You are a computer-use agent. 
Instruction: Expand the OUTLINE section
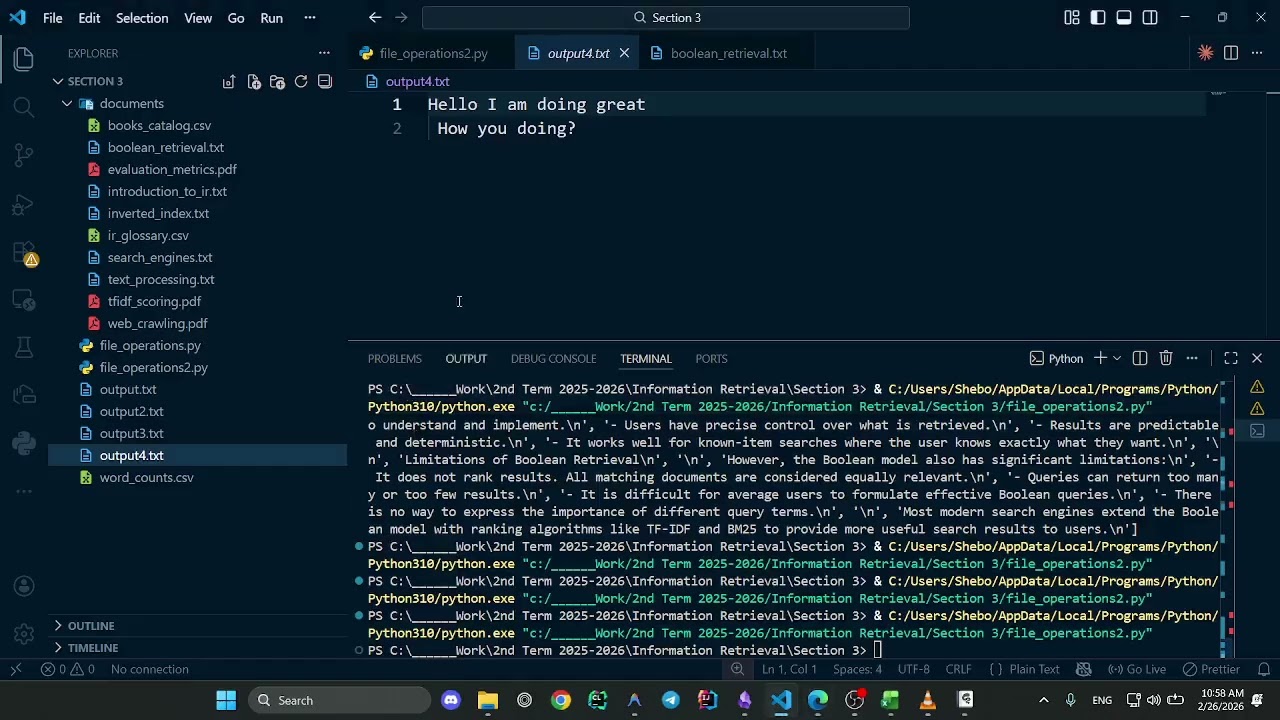[x=91, y=626]
